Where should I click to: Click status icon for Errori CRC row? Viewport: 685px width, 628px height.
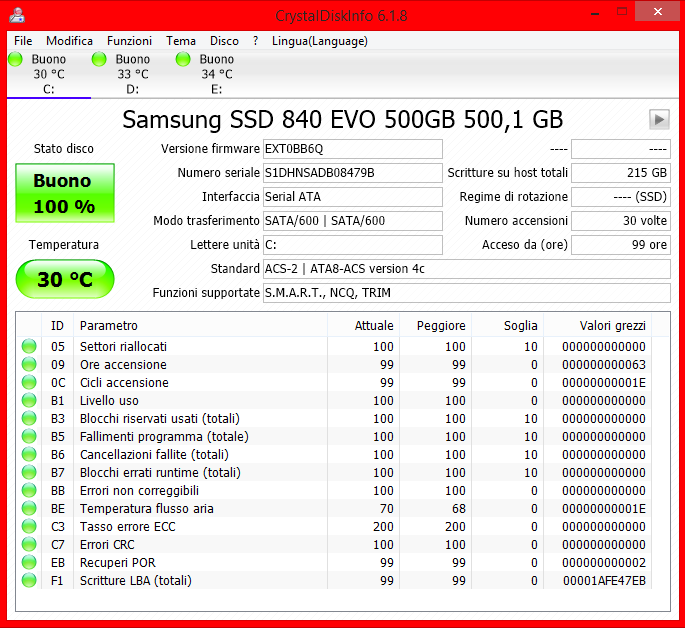pos(29,544)
